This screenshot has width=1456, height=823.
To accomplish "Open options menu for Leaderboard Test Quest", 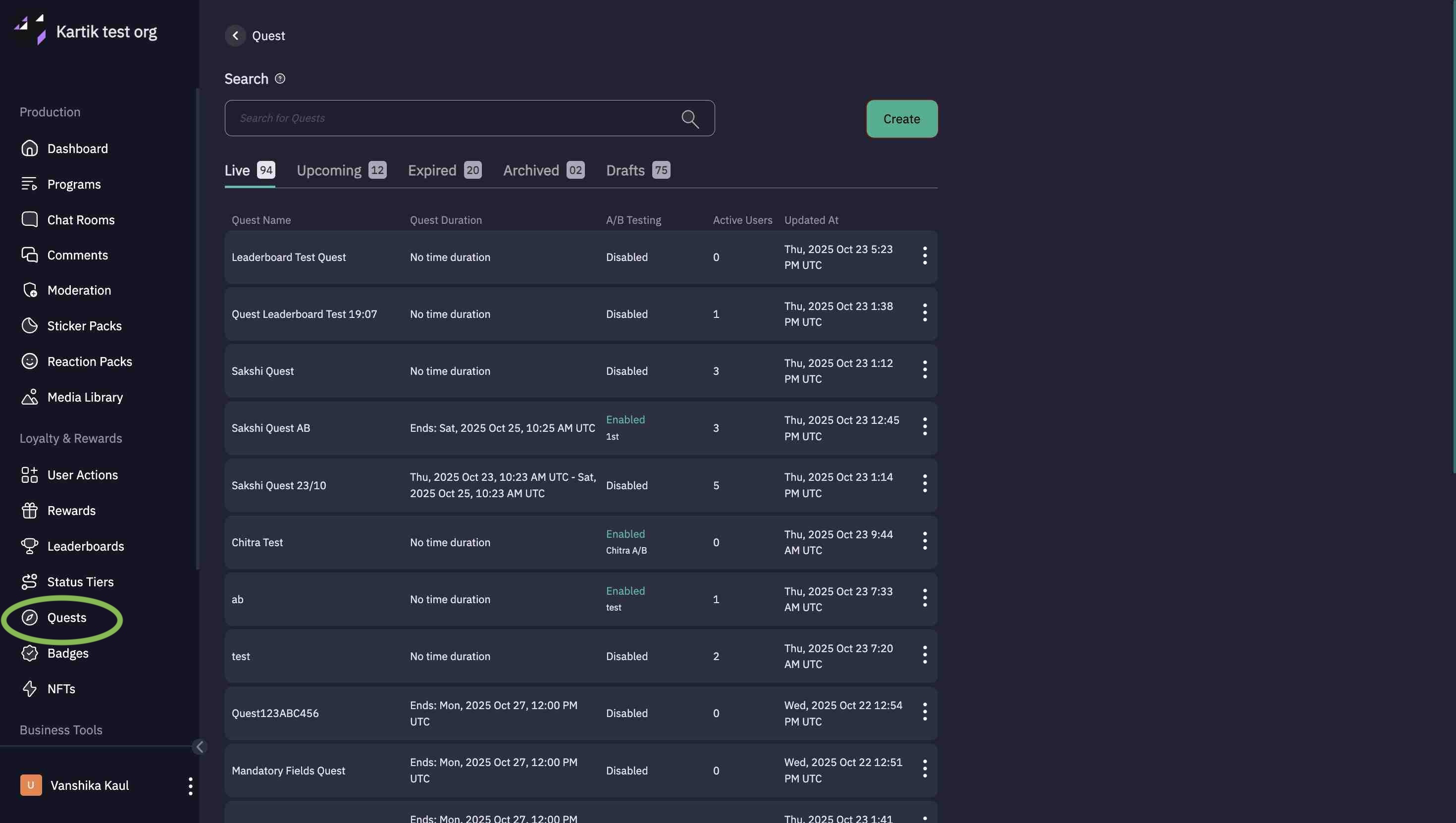I will (925, 256).
